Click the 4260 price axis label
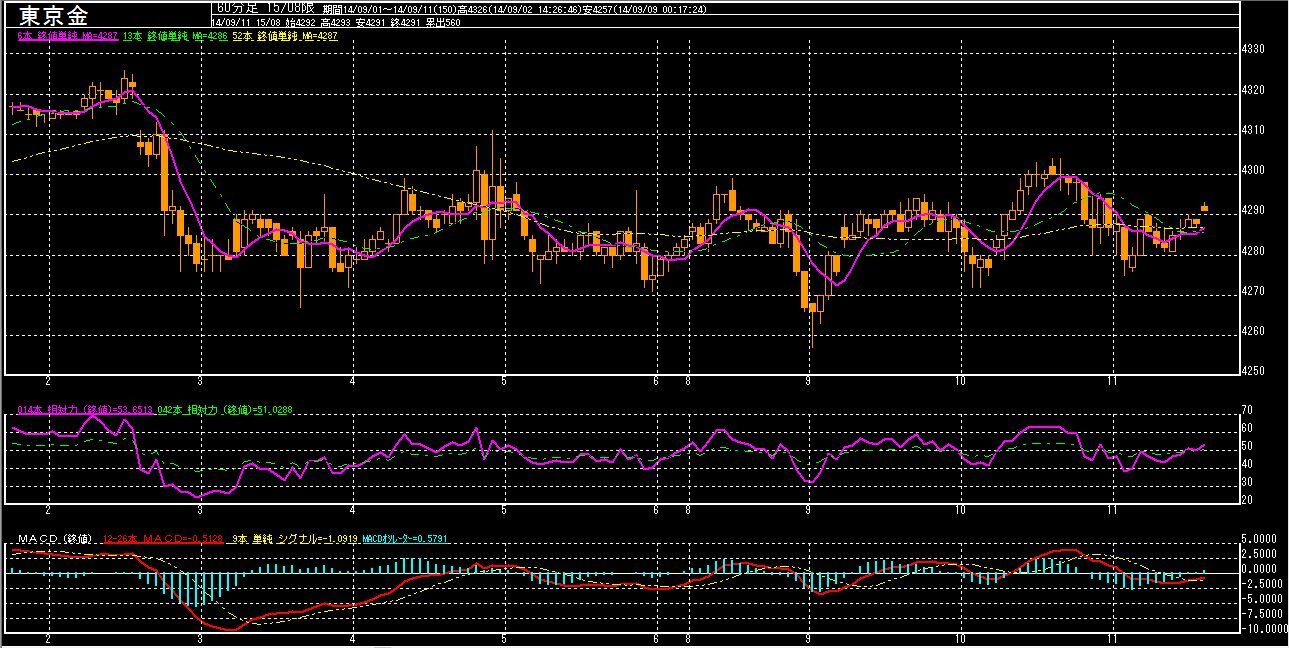 coord(1254,331)
